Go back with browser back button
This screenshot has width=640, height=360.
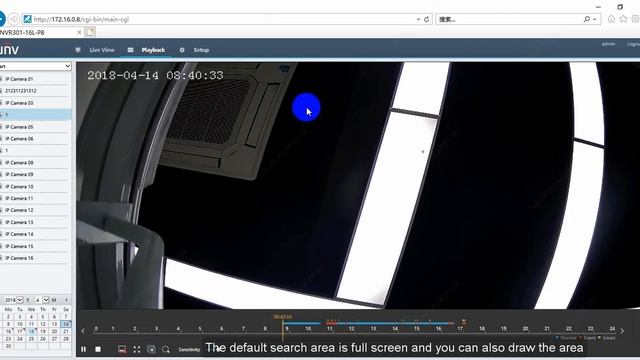pyautogui.click(x=2, y=19)
